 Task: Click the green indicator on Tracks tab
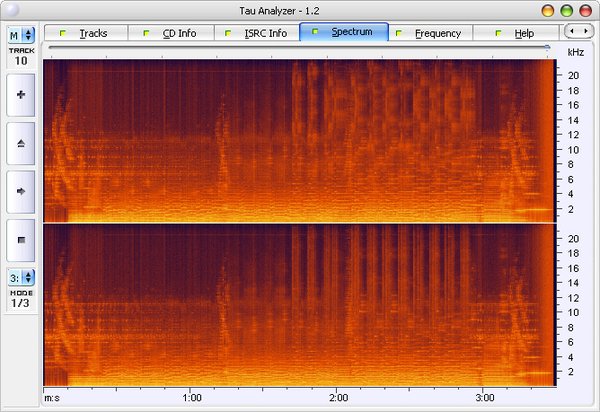click(x=63, y=33)
